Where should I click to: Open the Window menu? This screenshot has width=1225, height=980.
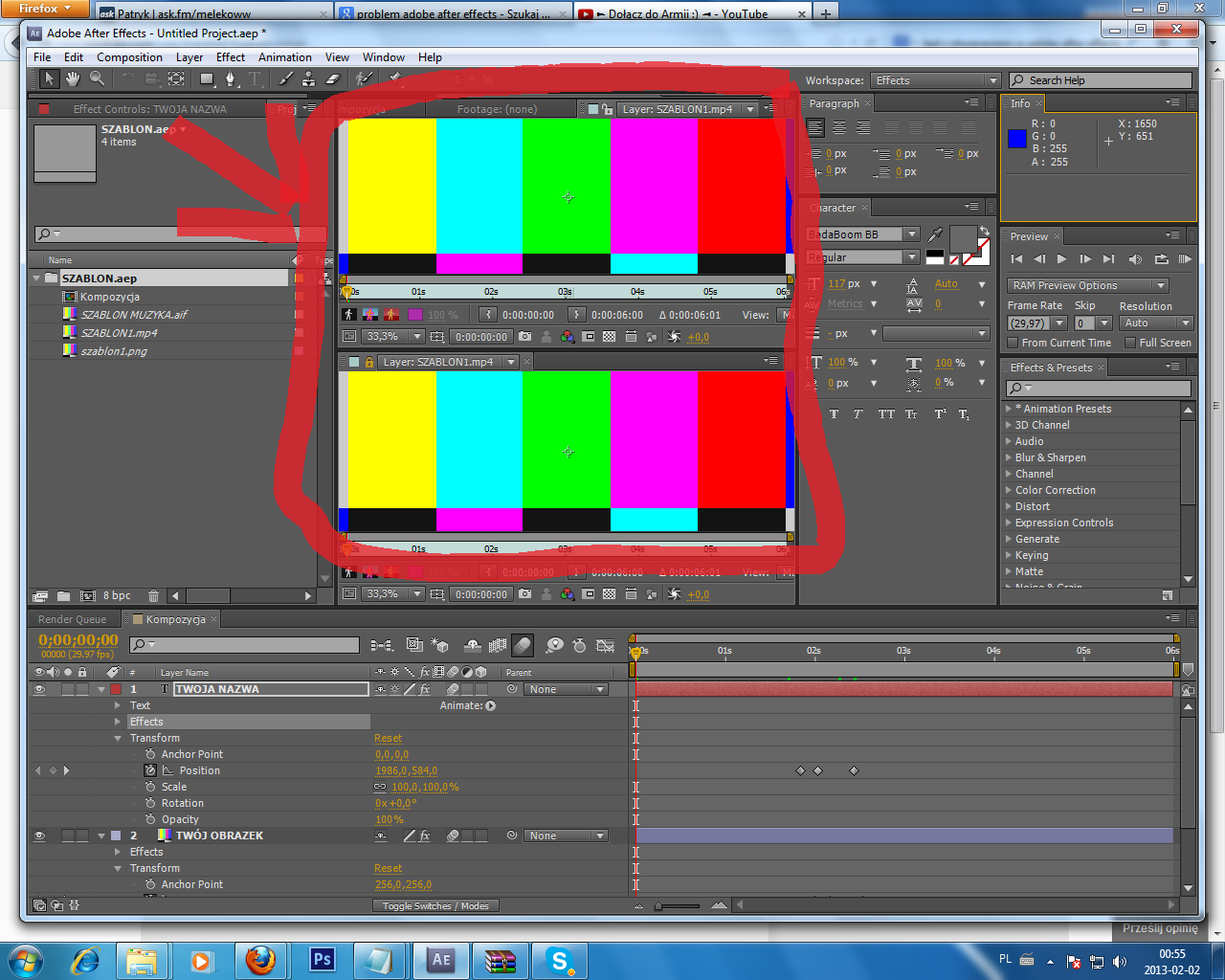pos(383,57)
